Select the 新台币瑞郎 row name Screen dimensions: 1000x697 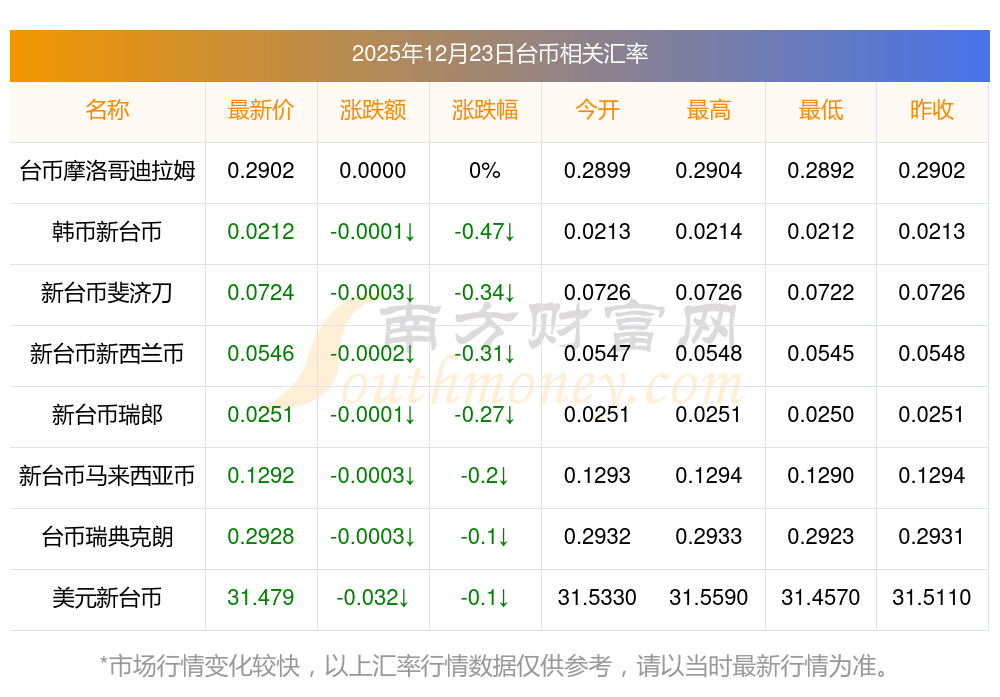coord(107,415)
